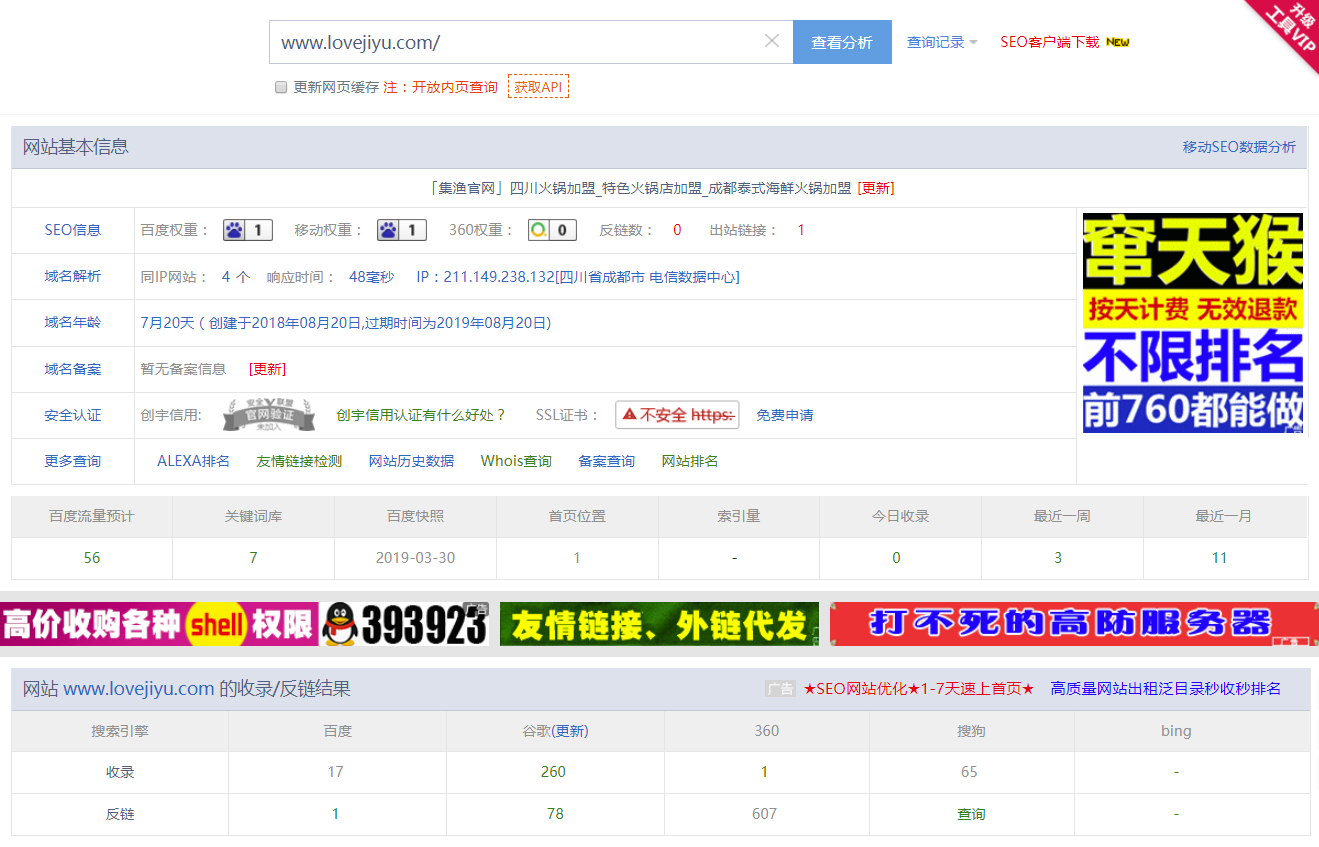Screen dimensions: 1319x847
Task: Click the Google indexed count 260
Action: [554, 772]
